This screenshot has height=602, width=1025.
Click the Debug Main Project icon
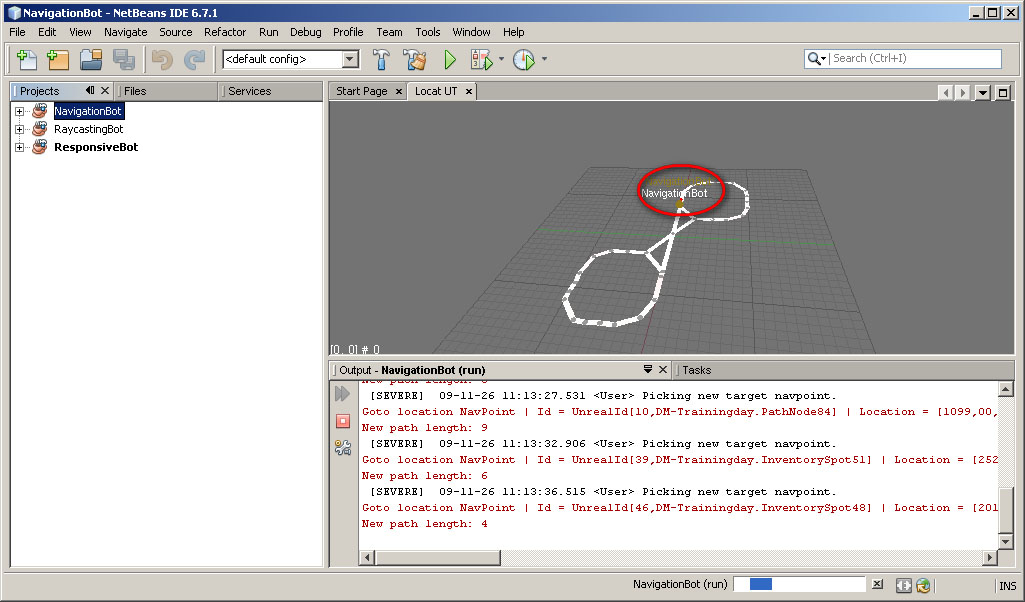(x=481, y=59)
